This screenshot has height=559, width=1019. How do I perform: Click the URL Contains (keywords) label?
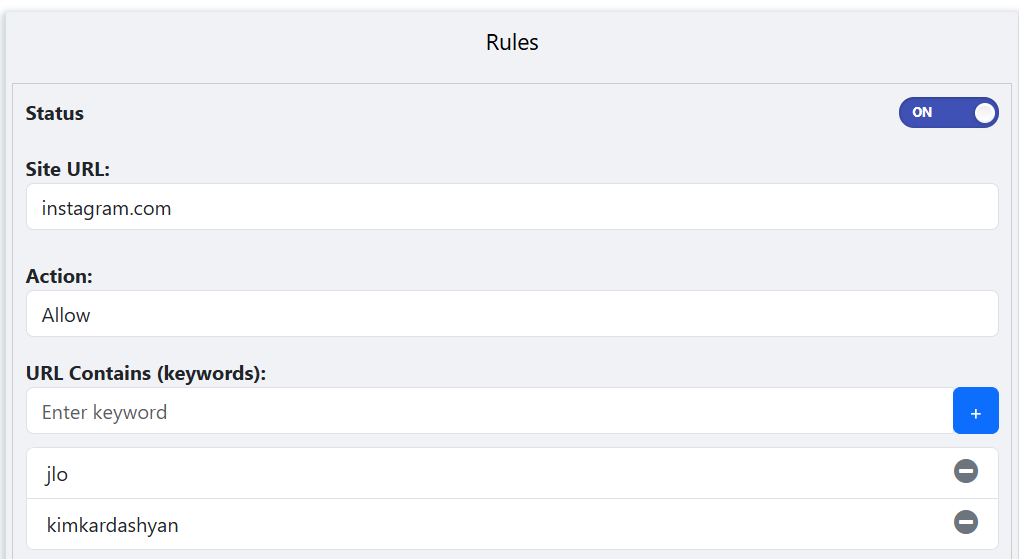pyautogui.click(x=146, y=373)
